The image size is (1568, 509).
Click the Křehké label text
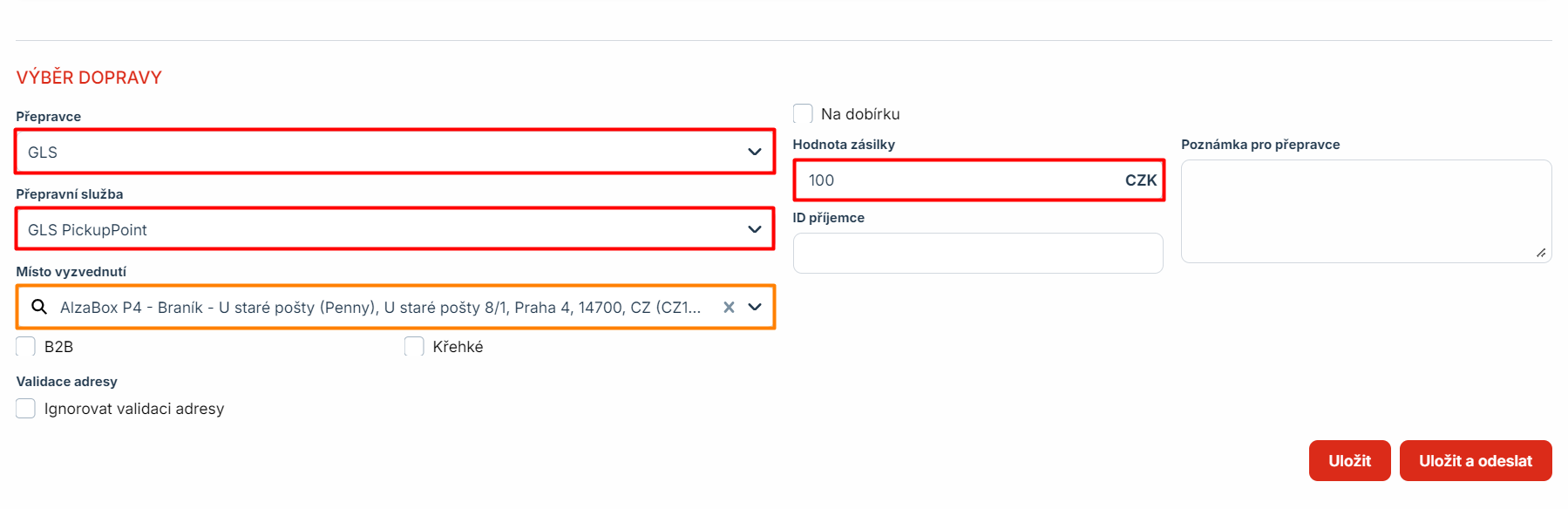[458, 347]
